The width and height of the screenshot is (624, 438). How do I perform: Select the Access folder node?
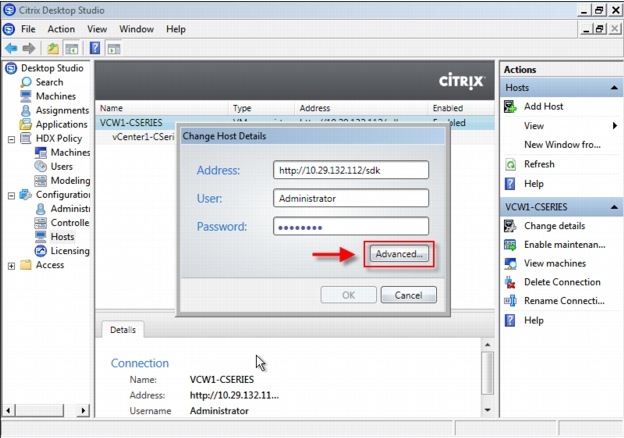point(50,265)
